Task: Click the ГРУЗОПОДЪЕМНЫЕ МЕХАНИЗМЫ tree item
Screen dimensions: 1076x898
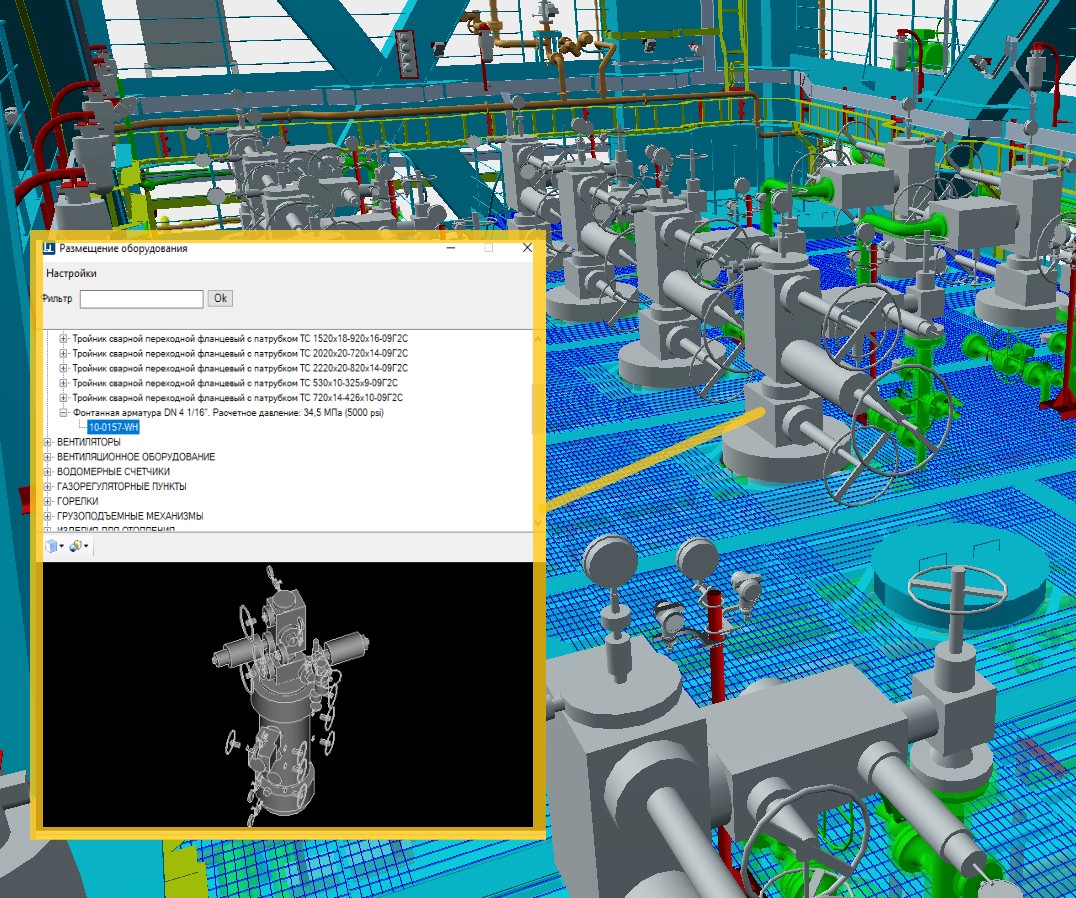Action: tap(130, 517)
